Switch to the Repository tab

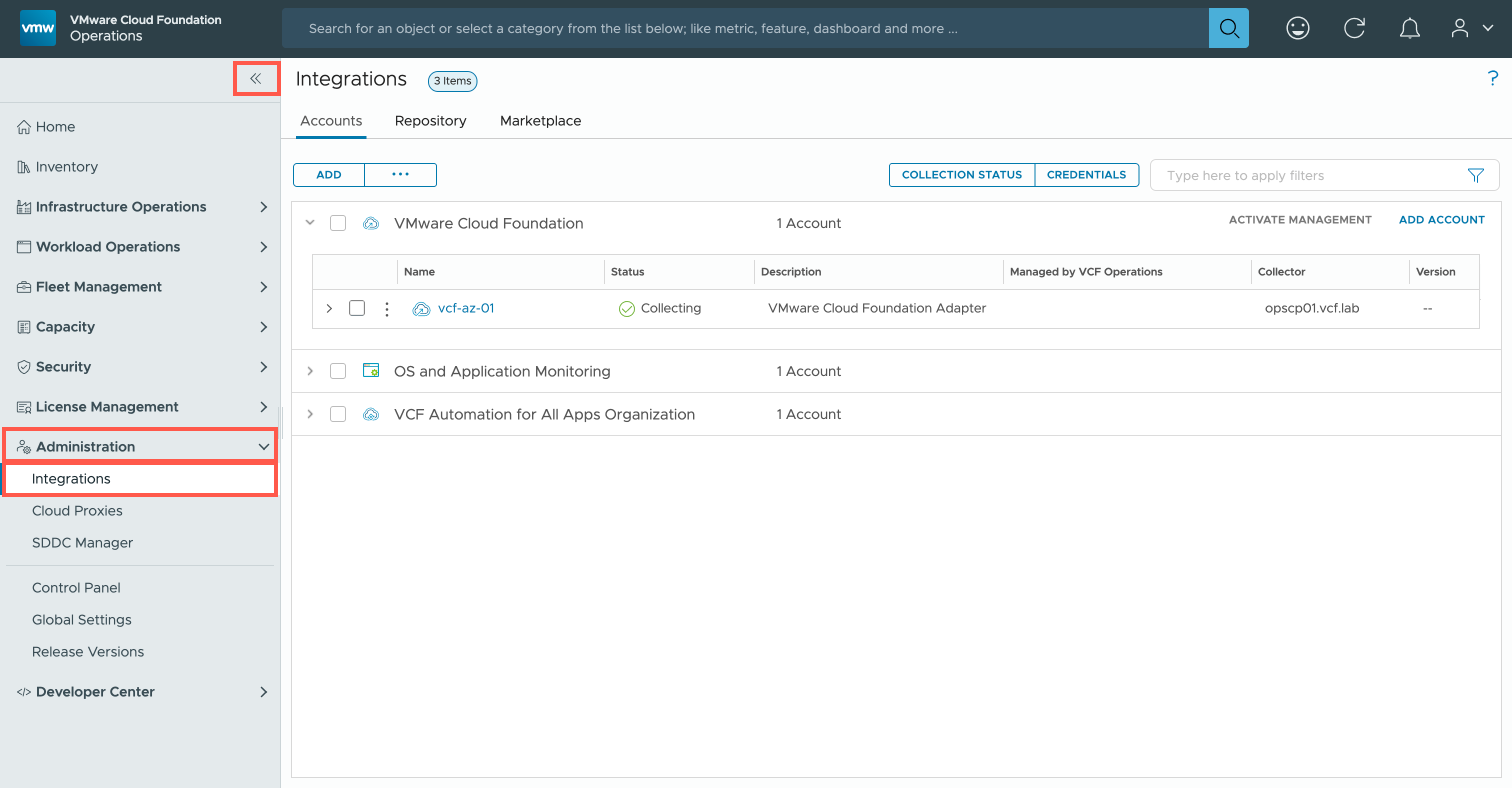pos(430,121)
